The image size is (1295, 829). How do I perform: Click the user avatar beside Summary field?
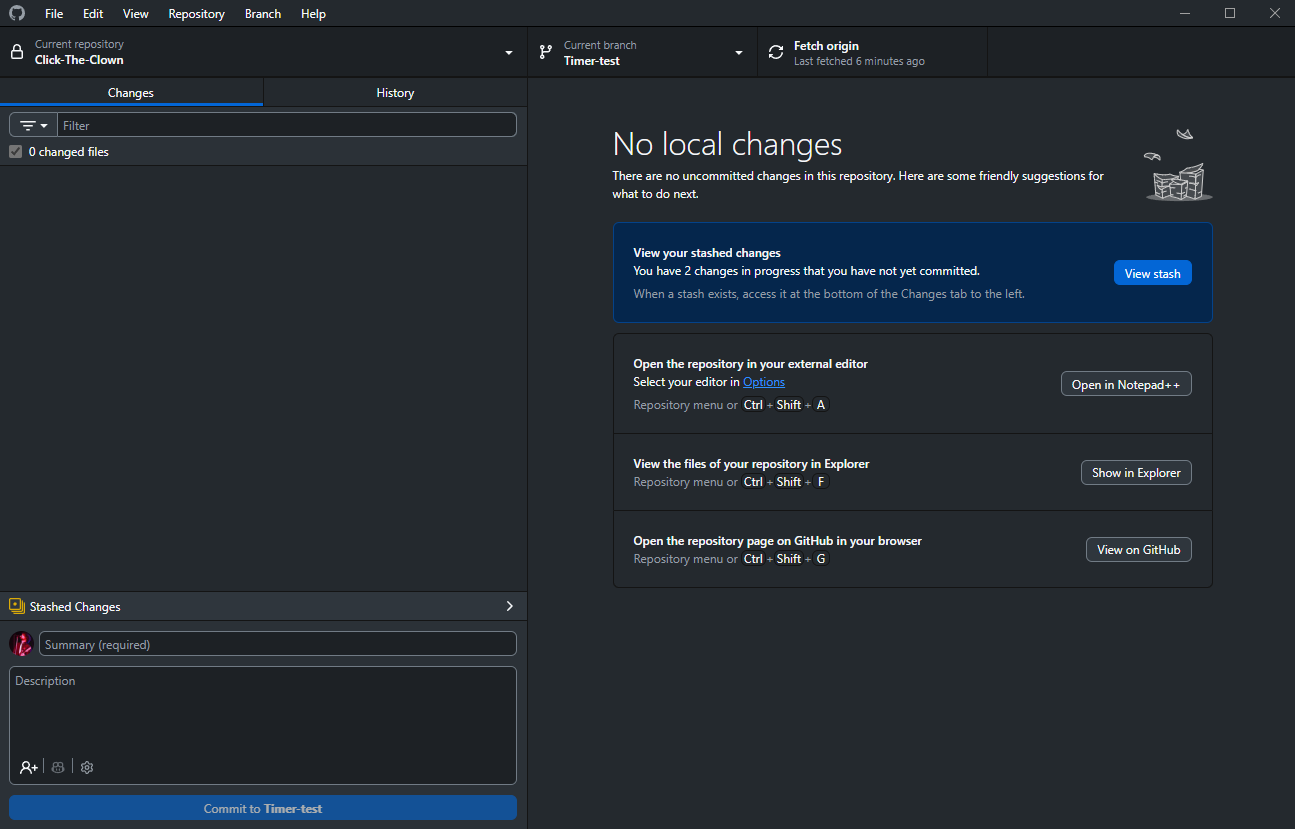21,644
